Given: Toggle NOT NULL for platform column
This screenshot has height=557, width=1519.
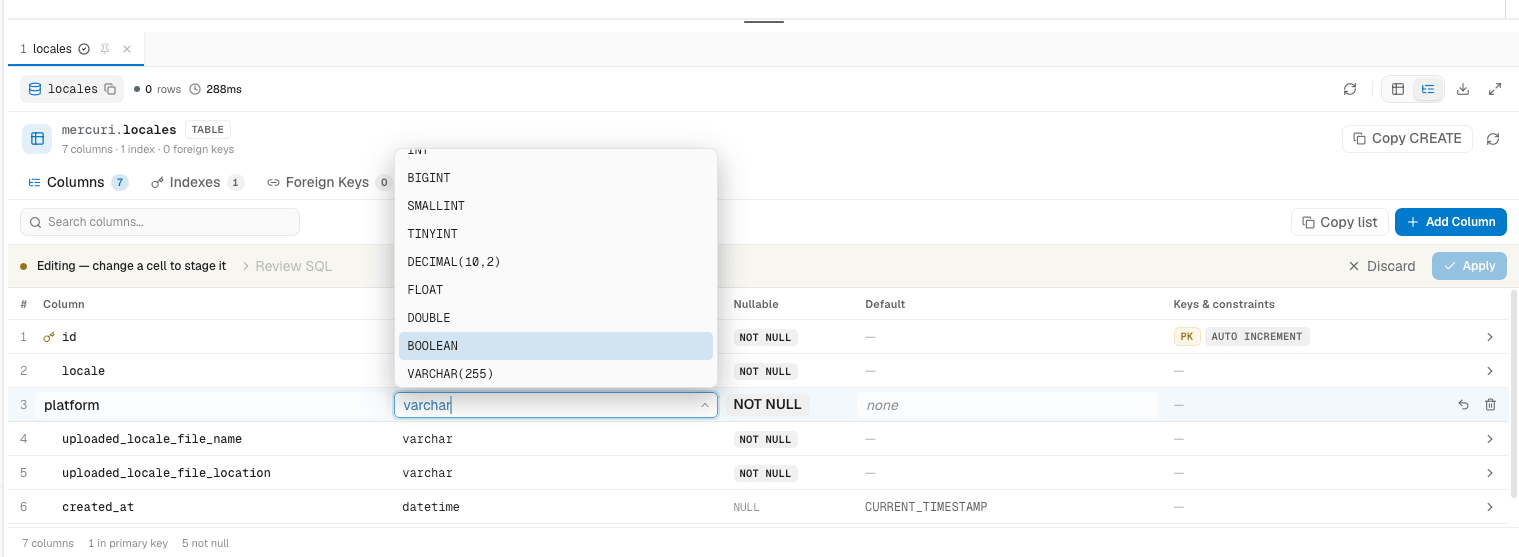Looking at the screenshot, I should click(x=767, y=405).
